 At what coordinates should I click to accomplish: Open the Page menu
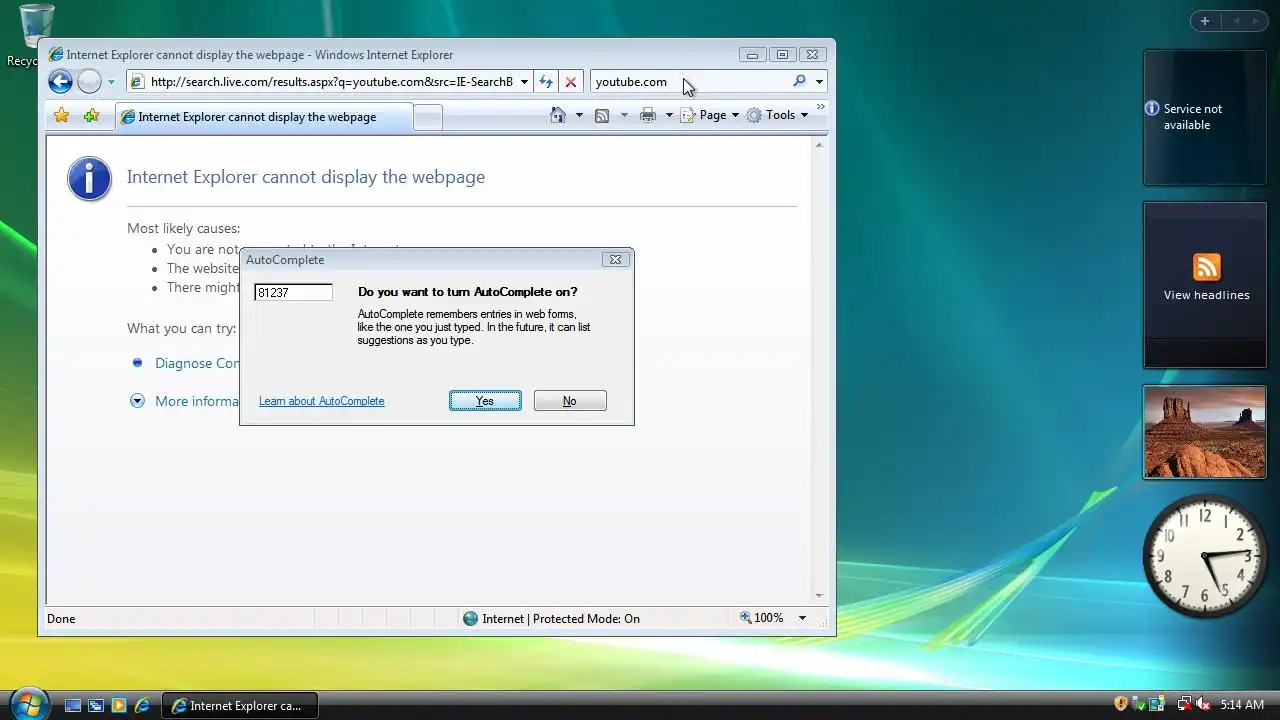[710, 115]
